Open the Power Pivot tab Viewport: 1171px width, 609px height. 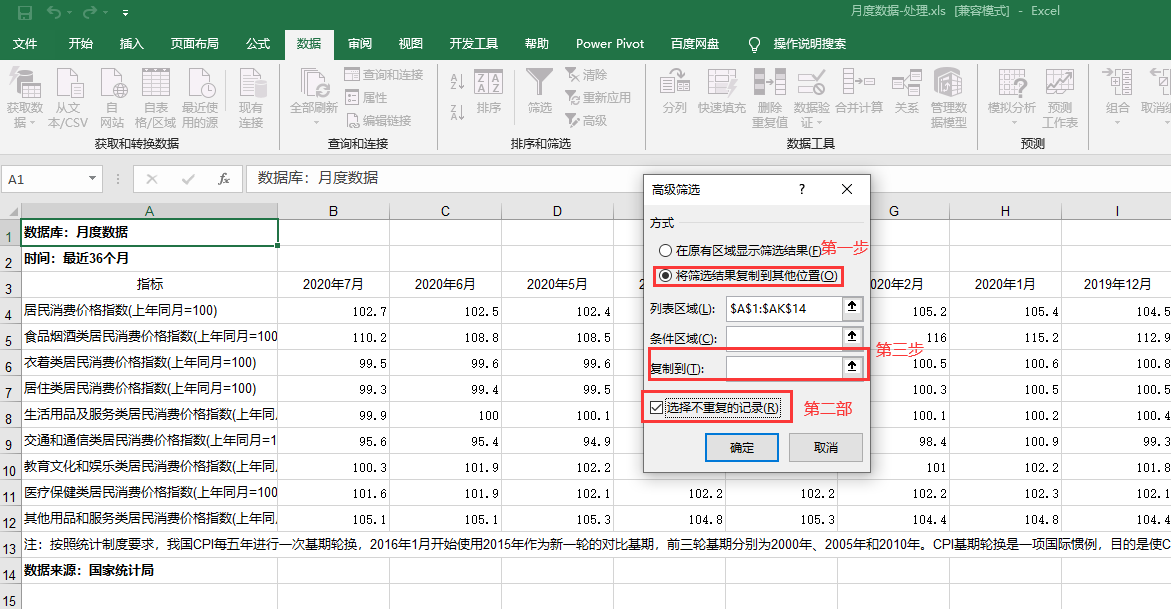coord(609,43)
